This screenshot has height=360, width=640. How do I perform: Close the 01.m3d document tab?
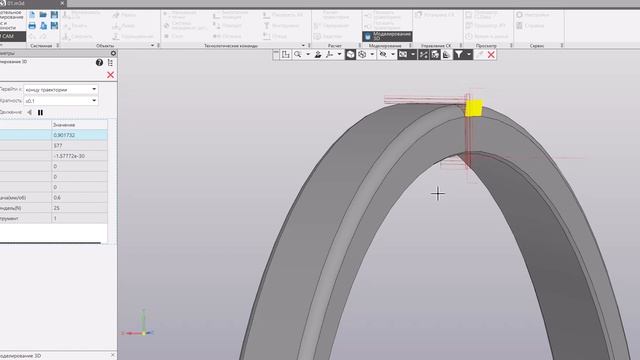click(62, 3)
